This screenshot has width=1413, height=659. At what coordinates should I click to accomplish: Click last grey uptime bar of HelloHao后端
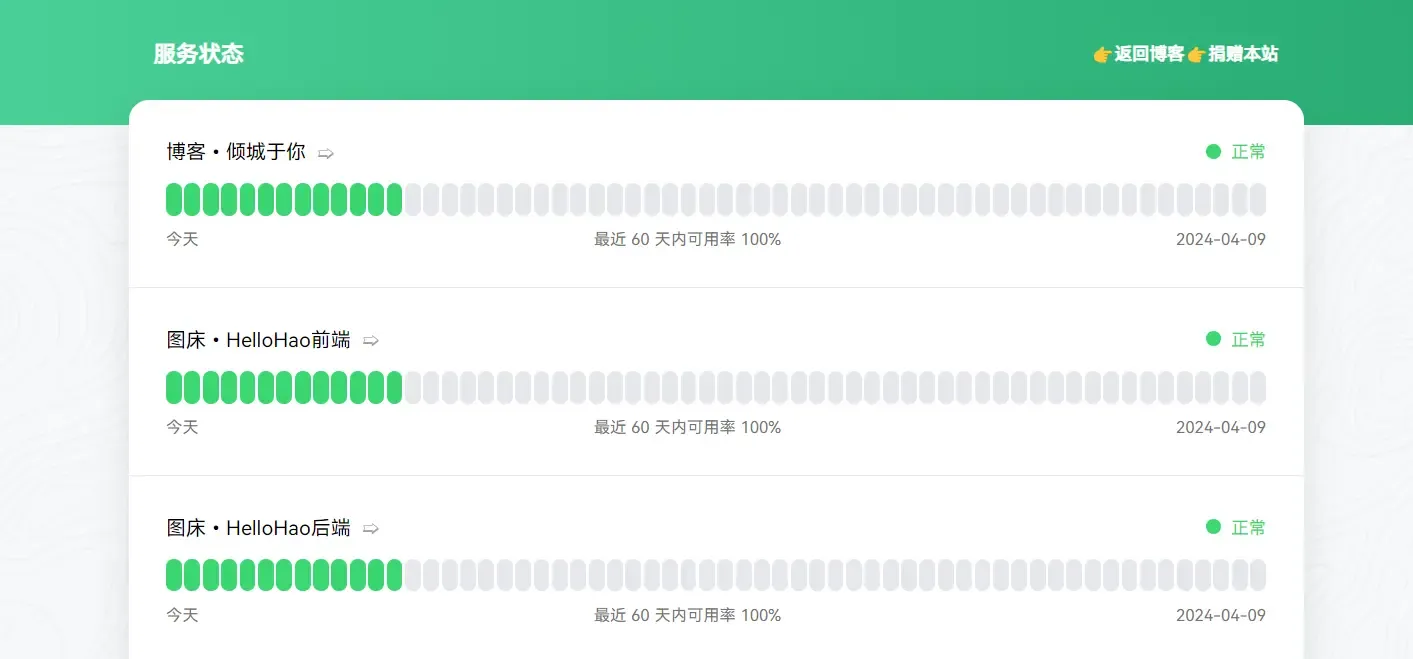tap(1258, 575)
